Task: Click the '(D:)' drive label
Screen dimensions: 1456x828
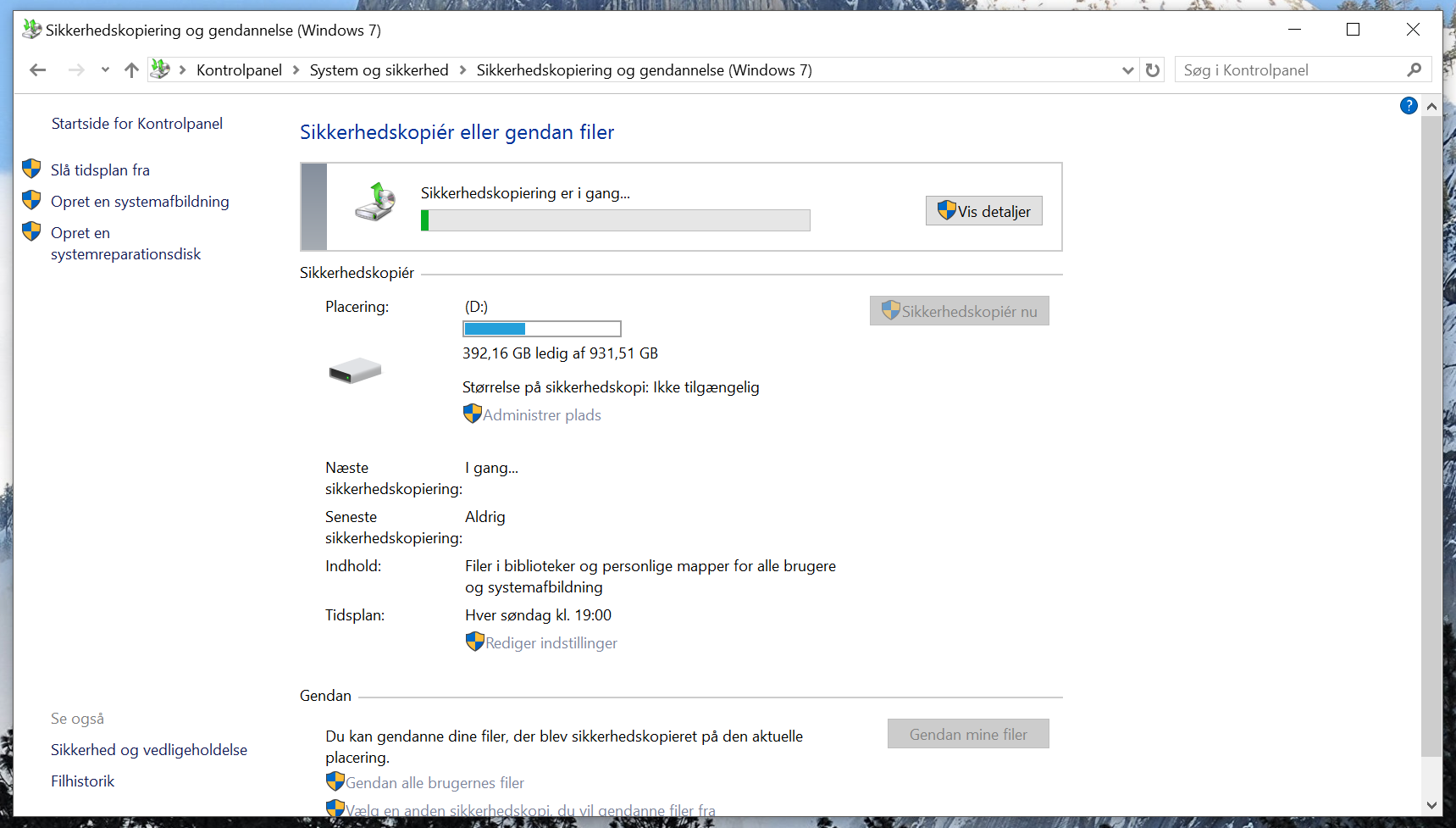Action: coord(476,307)
